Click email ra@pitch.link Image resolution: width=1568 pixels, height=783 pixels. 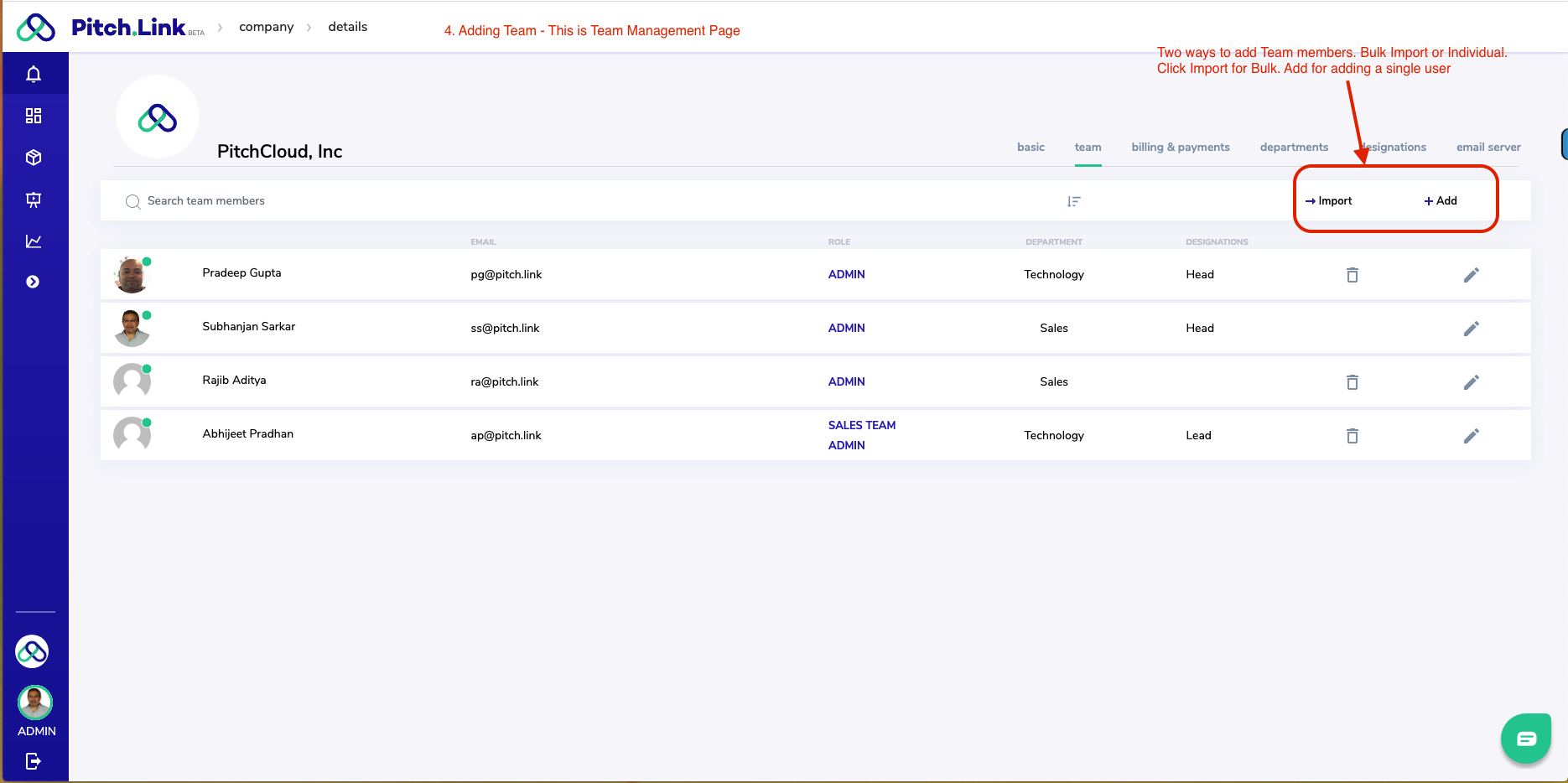[505, 382]
